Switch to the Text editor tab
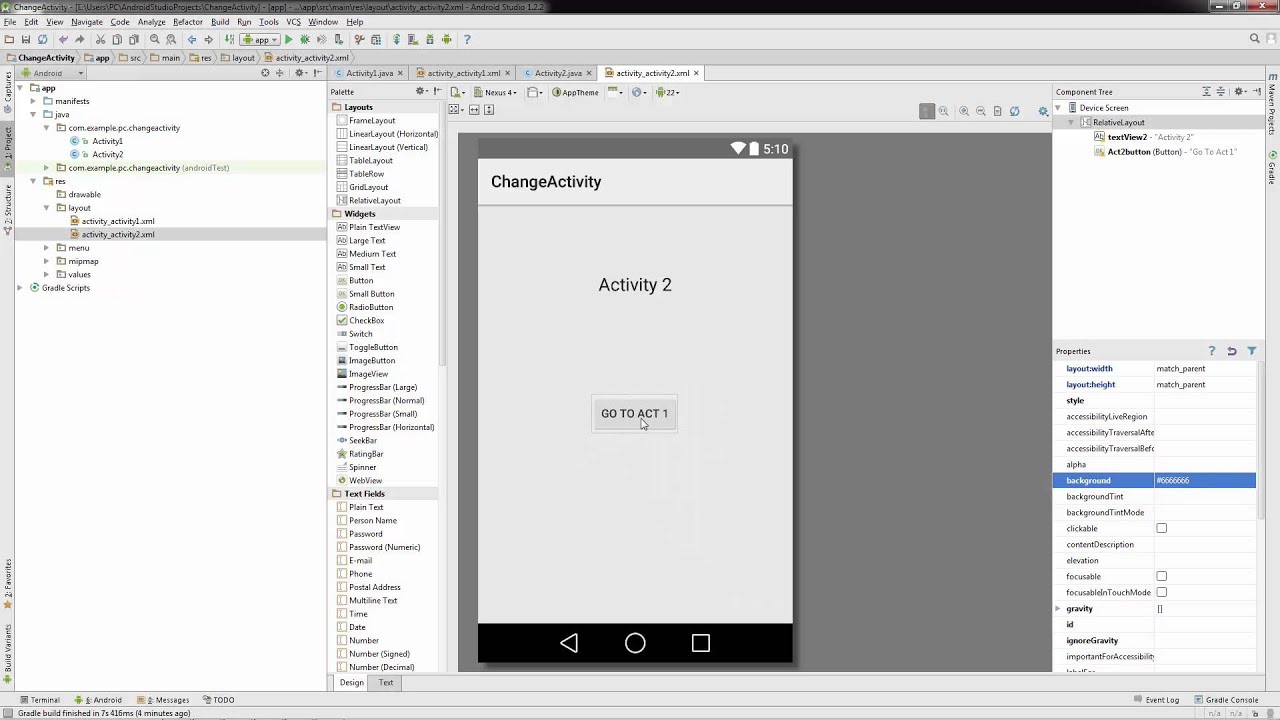This screenshot has height=720, width=1280. (x=386, y=683)
